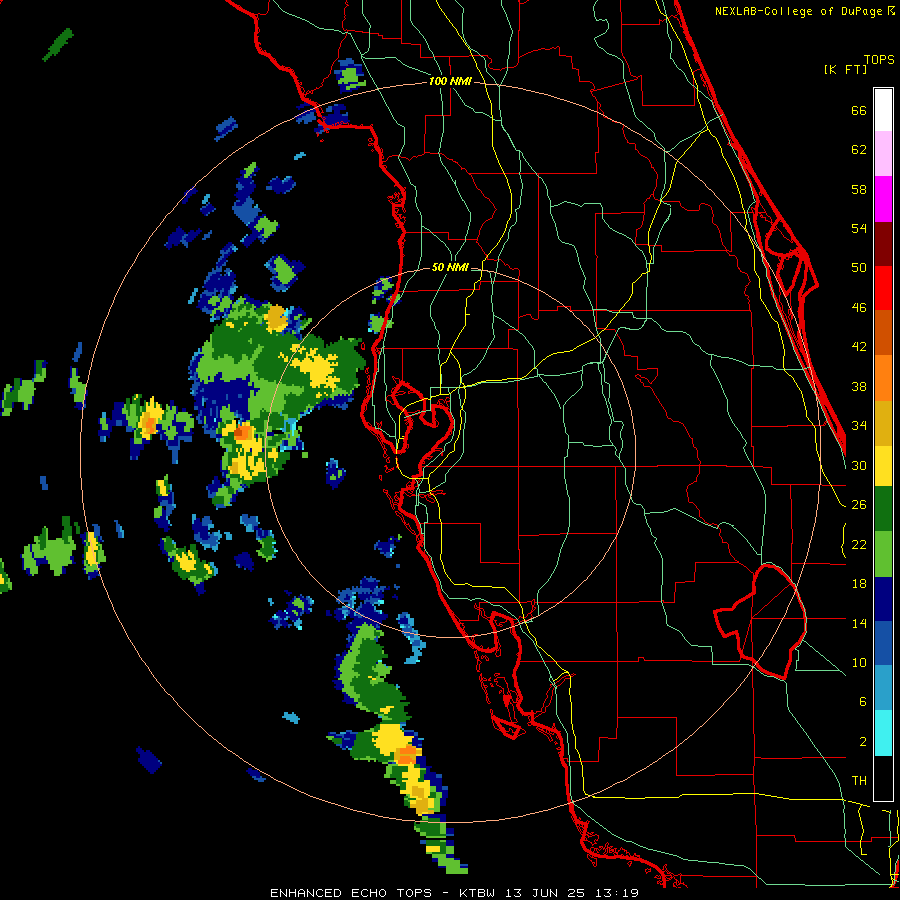
Task: Click the legend value 38
Action: tap(859, 386)
